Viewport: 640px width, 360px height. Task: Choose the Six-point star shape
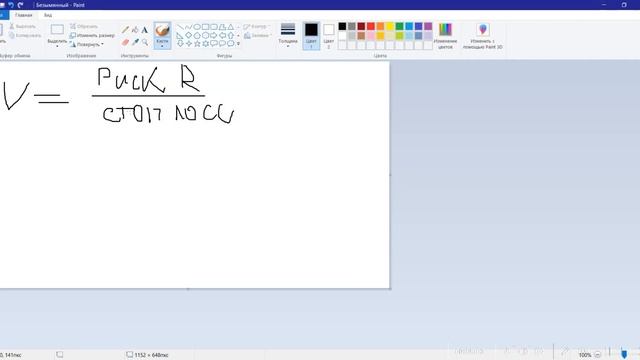(205, 44)
